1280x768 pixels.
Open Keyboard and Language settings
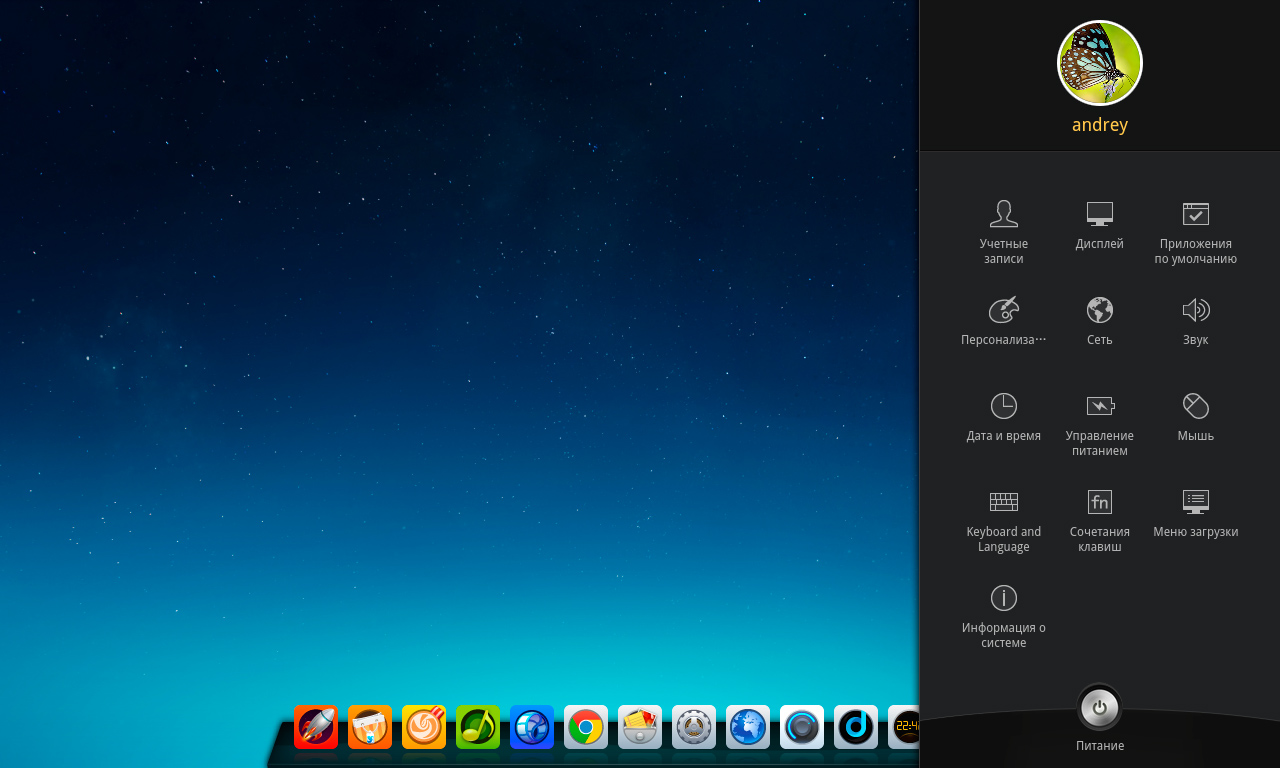tap(1003, 518)
